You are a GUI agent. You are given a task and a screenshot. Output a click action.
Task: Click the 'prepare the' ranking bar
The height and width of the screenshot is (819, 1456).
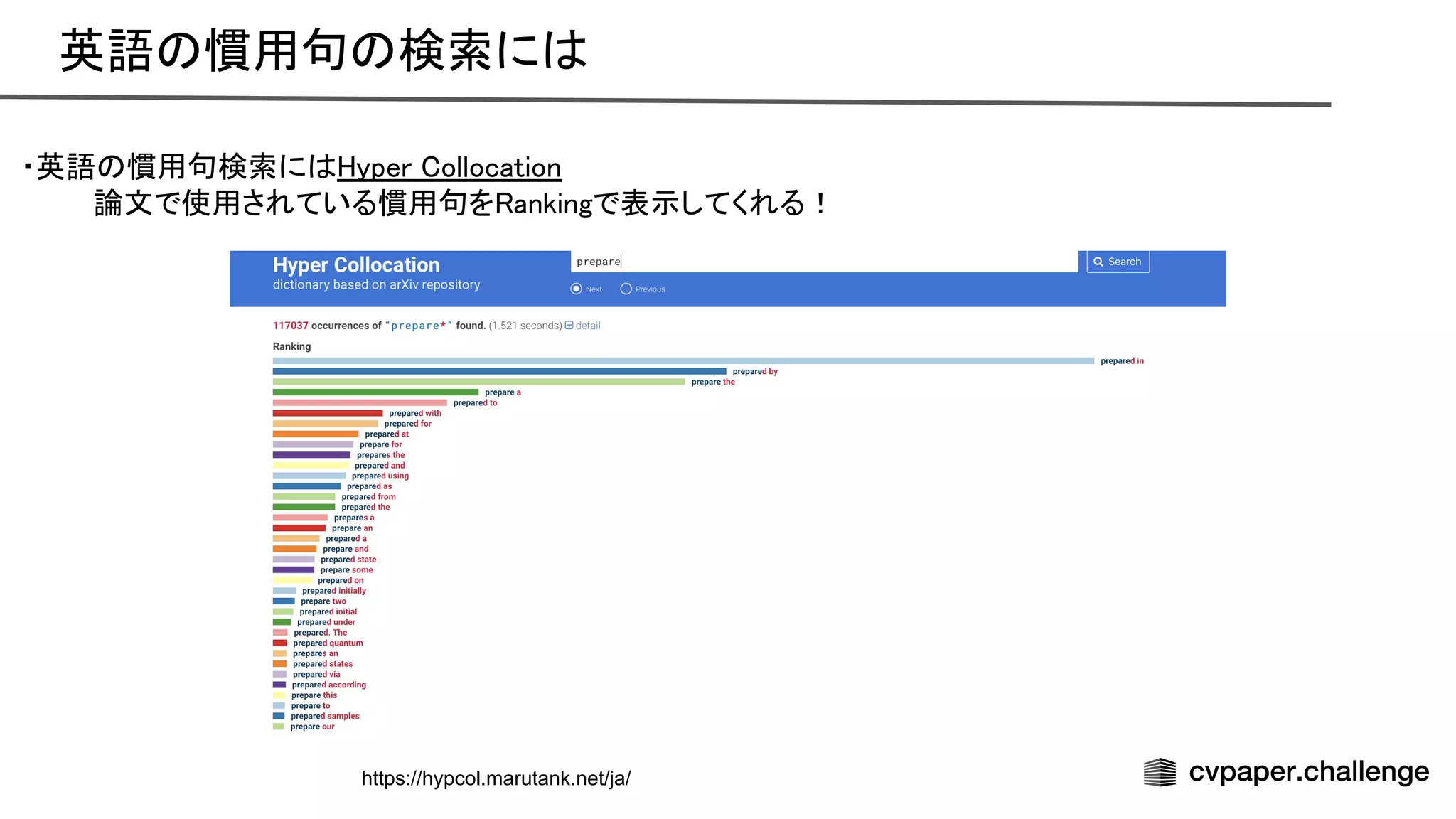click(x=479, y=382)
